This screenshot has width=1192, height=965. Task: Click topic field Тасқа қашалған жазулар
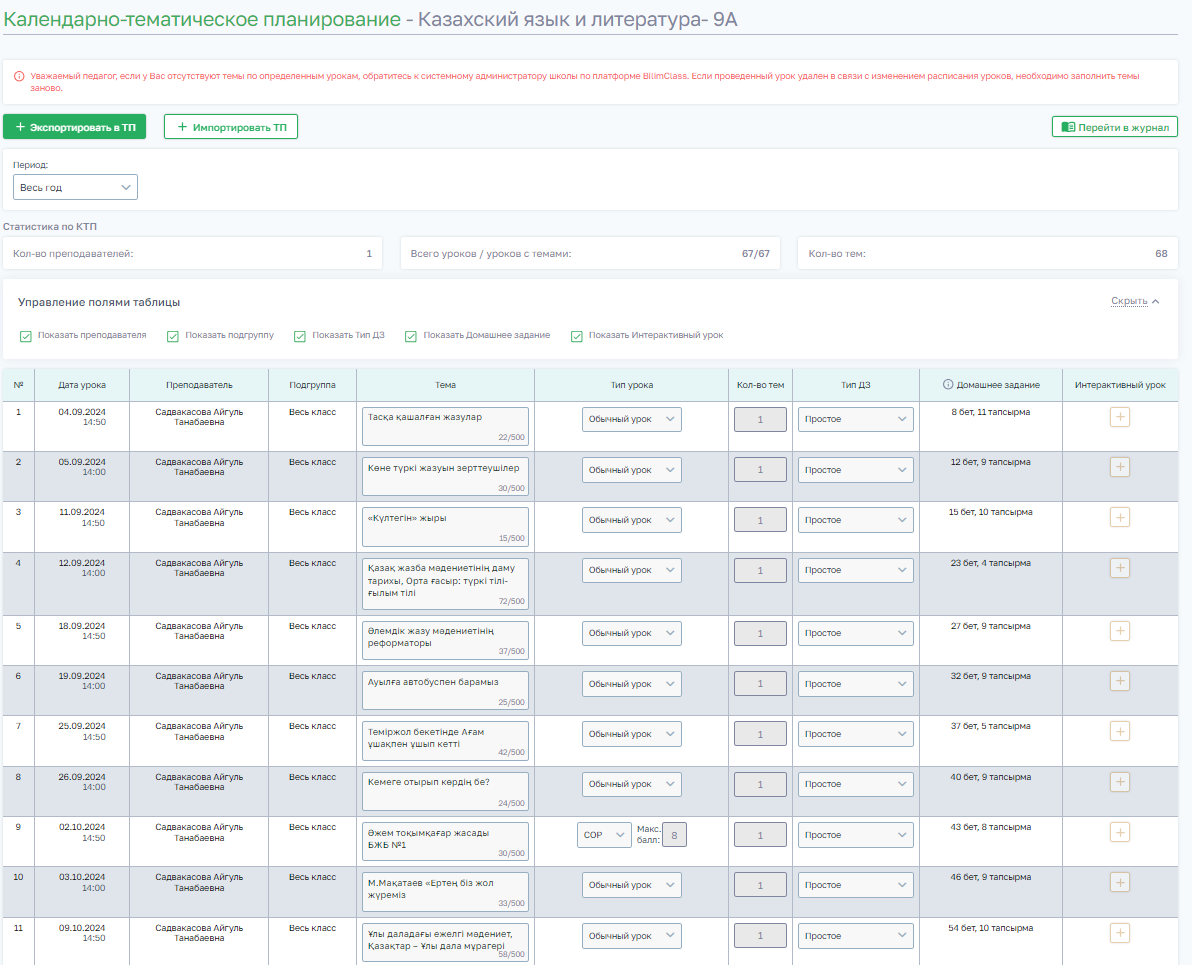(x=445, y=425)
